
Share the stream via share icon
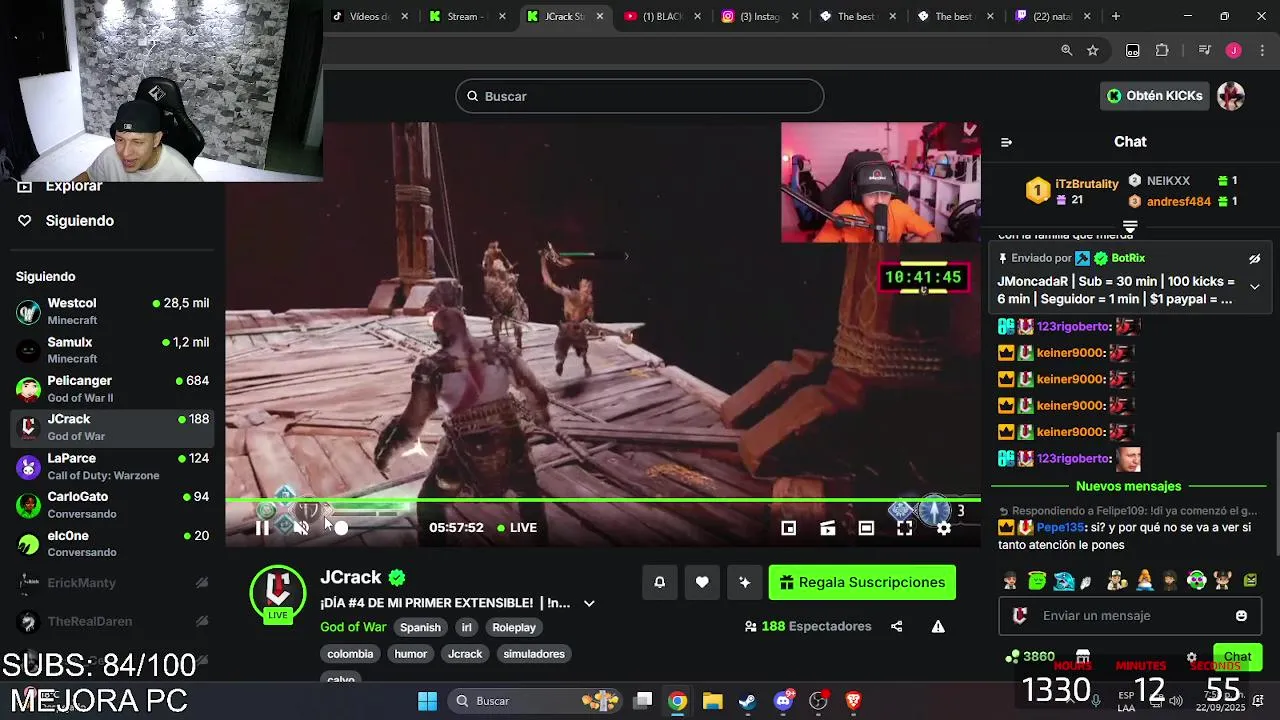[897, 626]
